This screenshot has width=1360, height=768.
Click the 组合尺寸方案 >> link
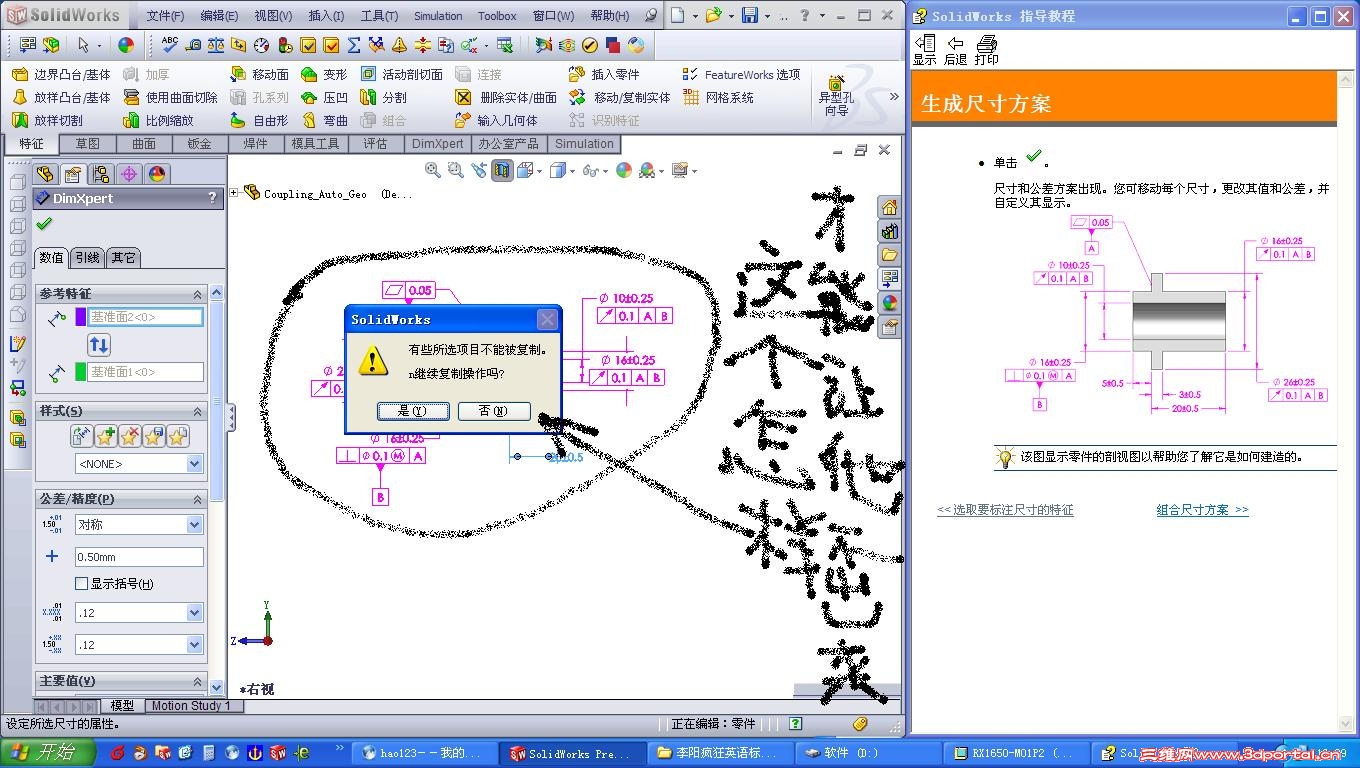coord(1202,510)
